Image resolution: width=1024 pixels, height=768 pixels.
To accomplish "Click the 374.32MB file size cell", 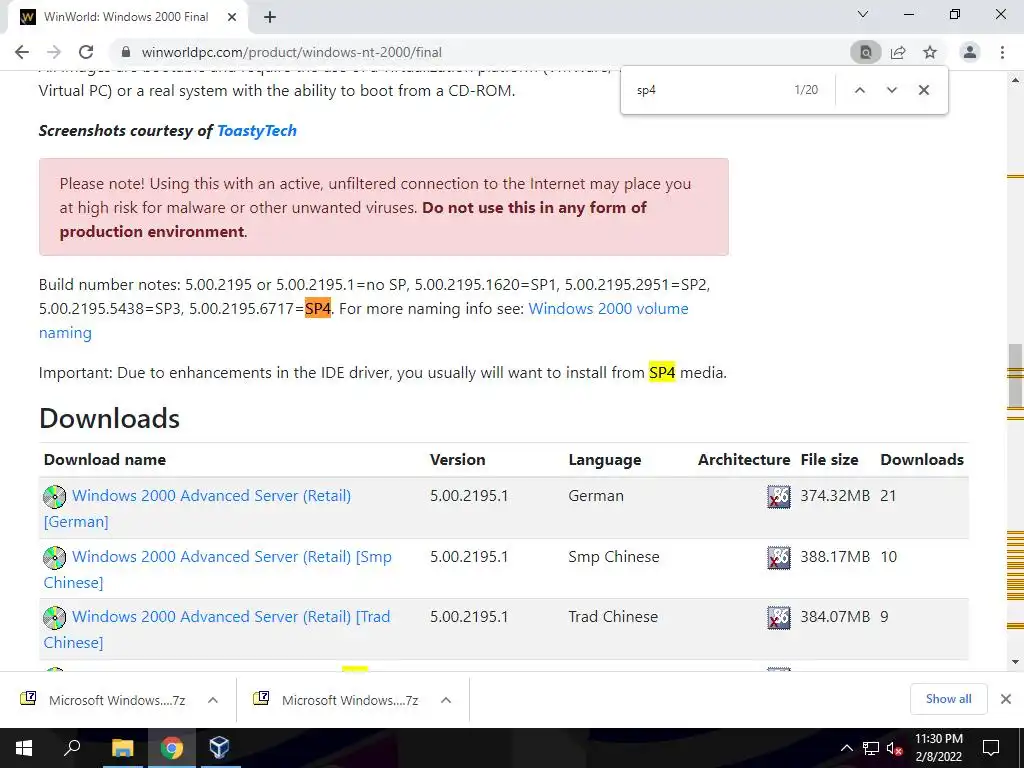I will click(x=835, y=496).
